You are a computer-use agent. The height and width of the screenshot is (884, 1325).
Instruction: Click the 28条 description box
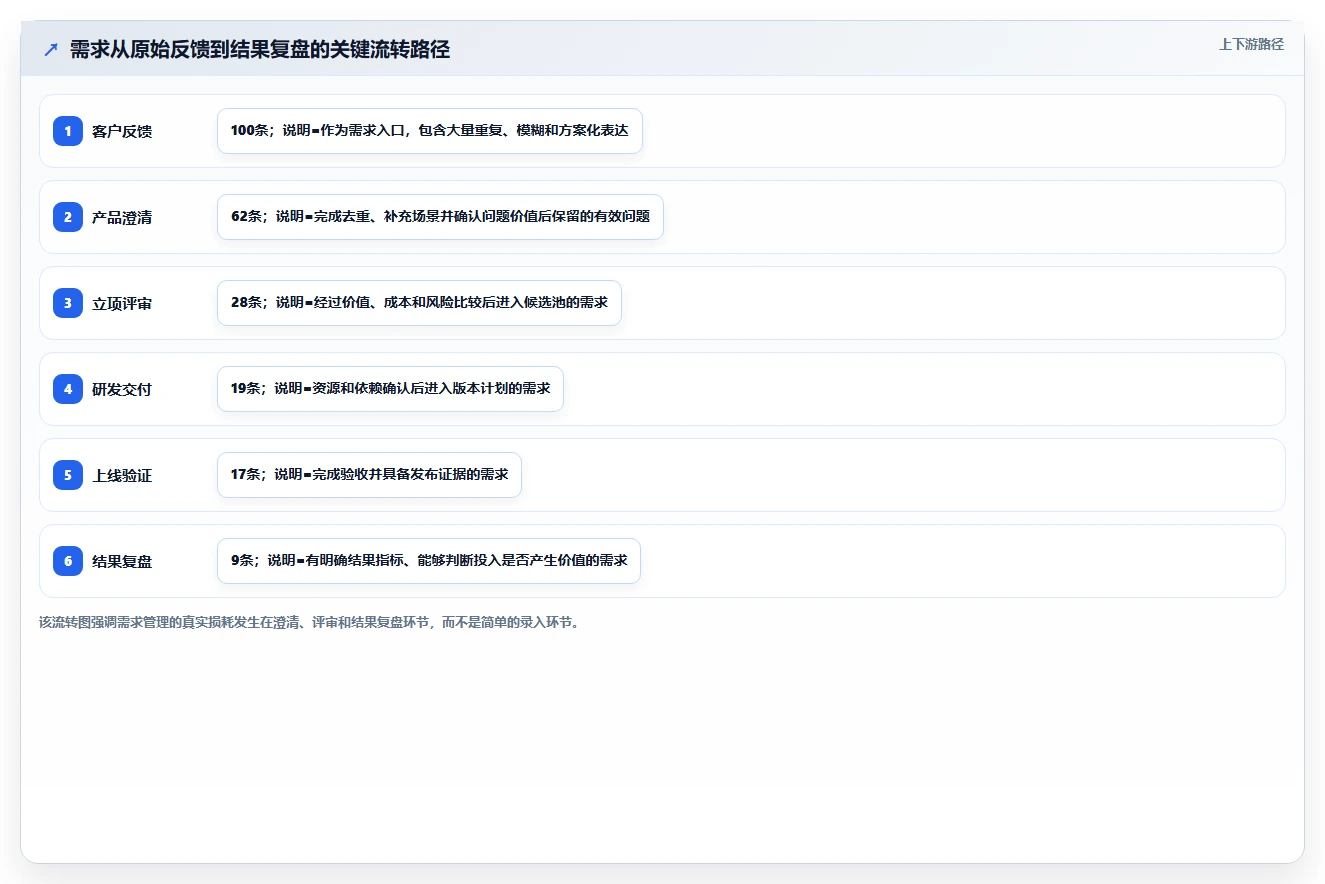[419, 303]
